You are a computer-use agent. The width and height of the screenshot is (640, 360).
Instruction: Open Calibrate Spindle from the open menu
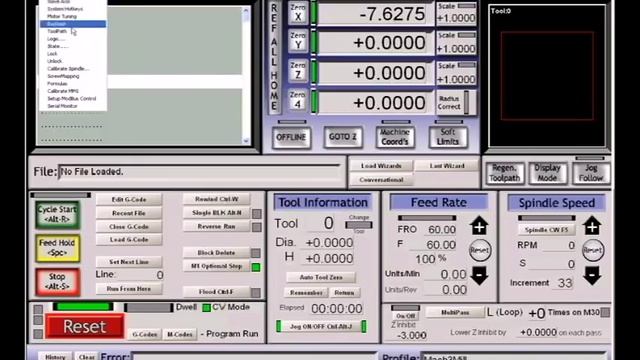68,69
